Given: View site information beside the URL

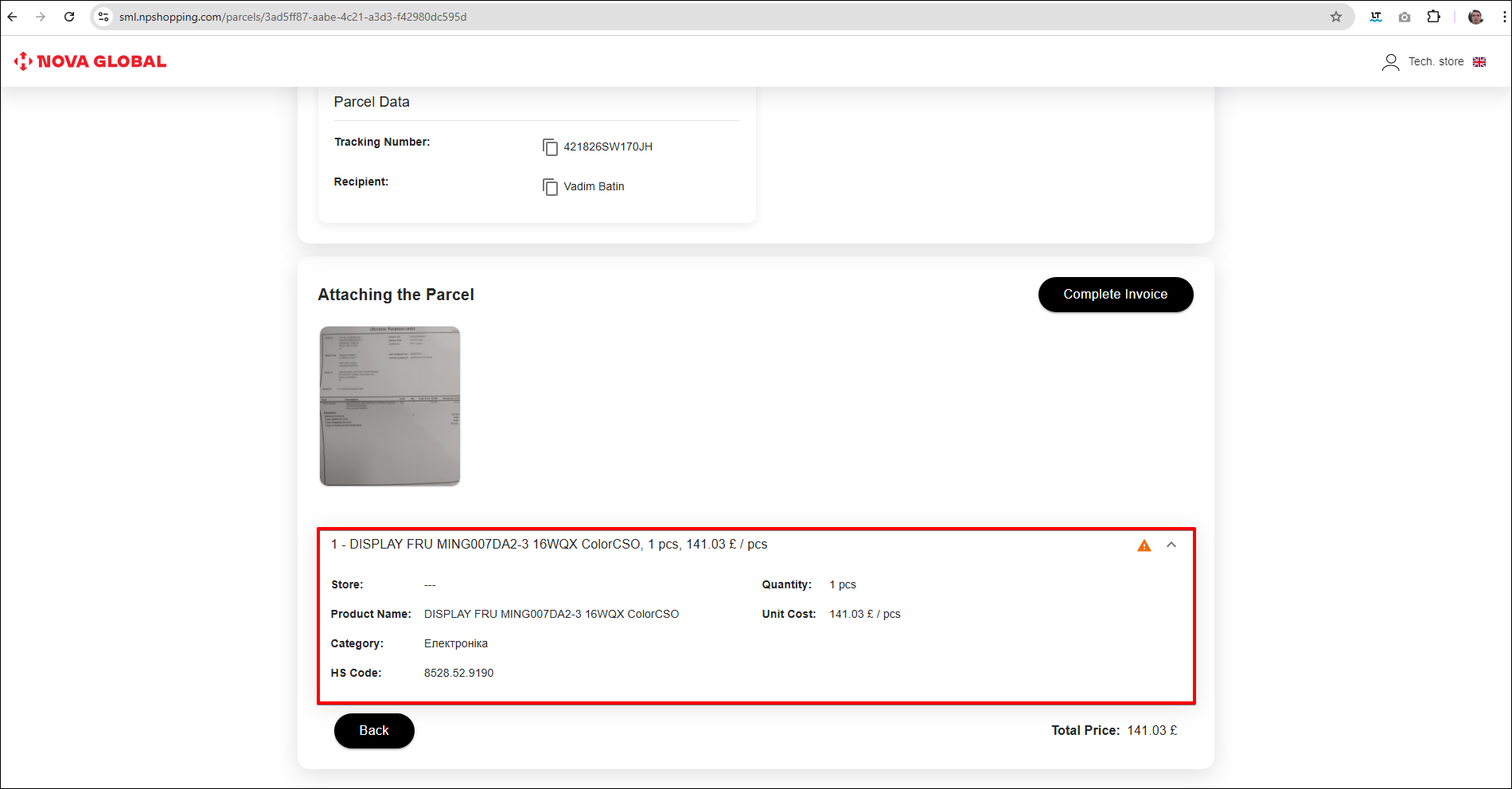Looking at the screenshot, I should click(x=103, y=17).
